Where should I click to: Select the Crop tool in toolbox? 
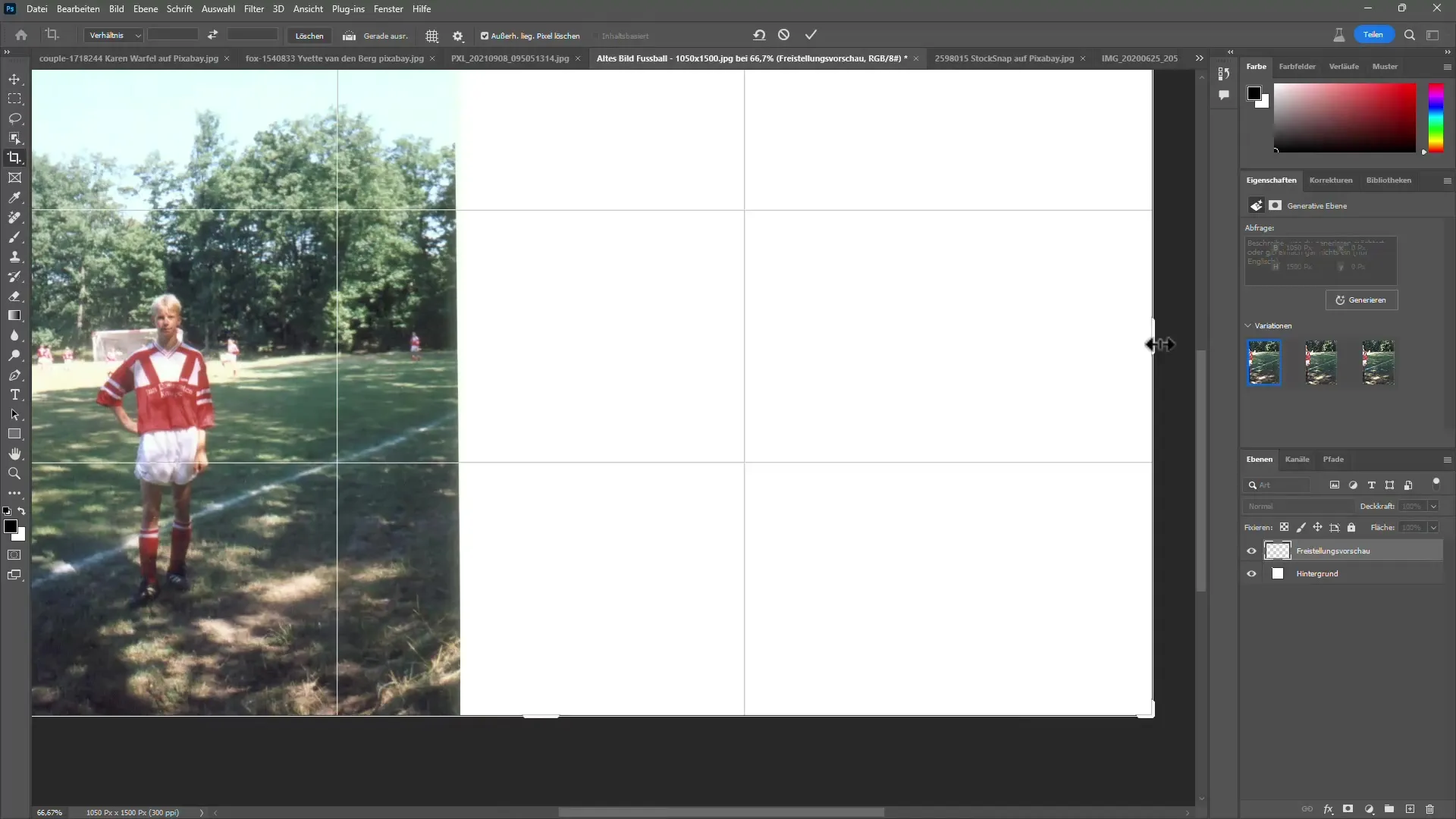click(14, 158)
